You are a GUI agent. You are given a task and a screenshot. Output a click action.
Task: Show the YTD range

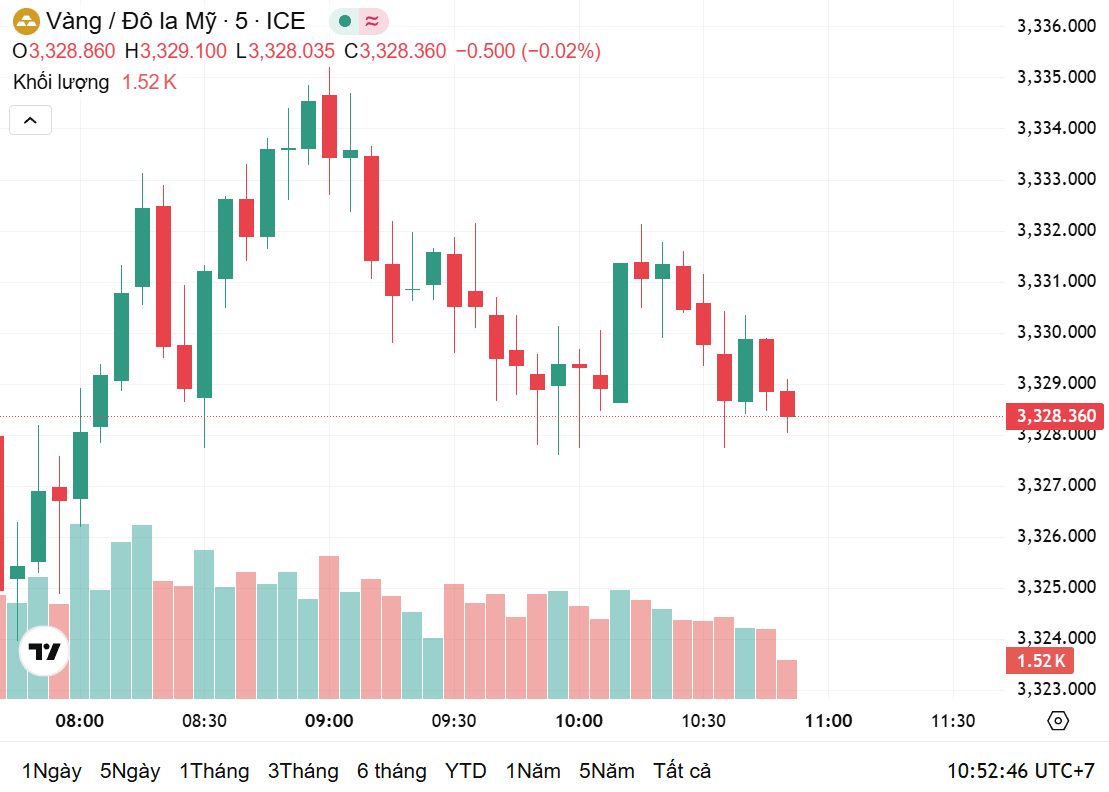pyautogui.click(x=465, y=771)
